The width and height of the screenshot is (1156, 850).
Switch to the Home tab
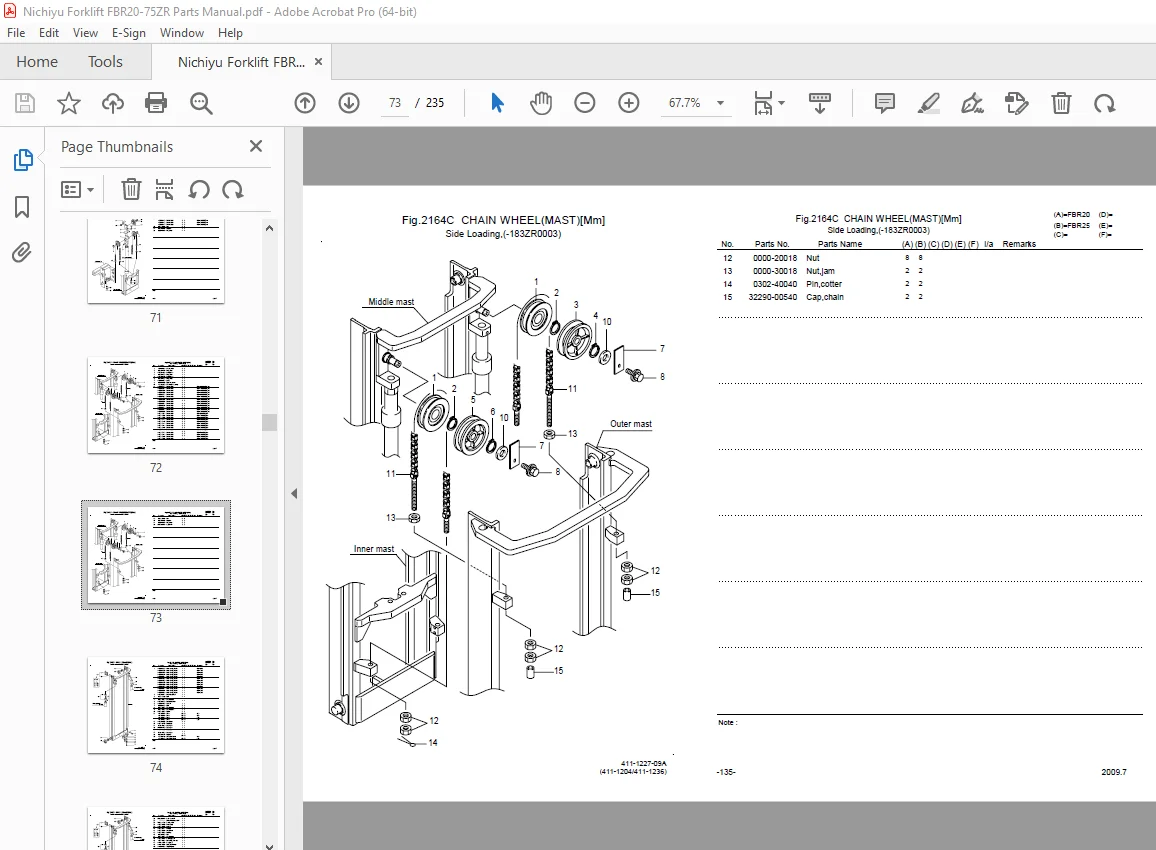pyautogui.click(x=37, y=62)
